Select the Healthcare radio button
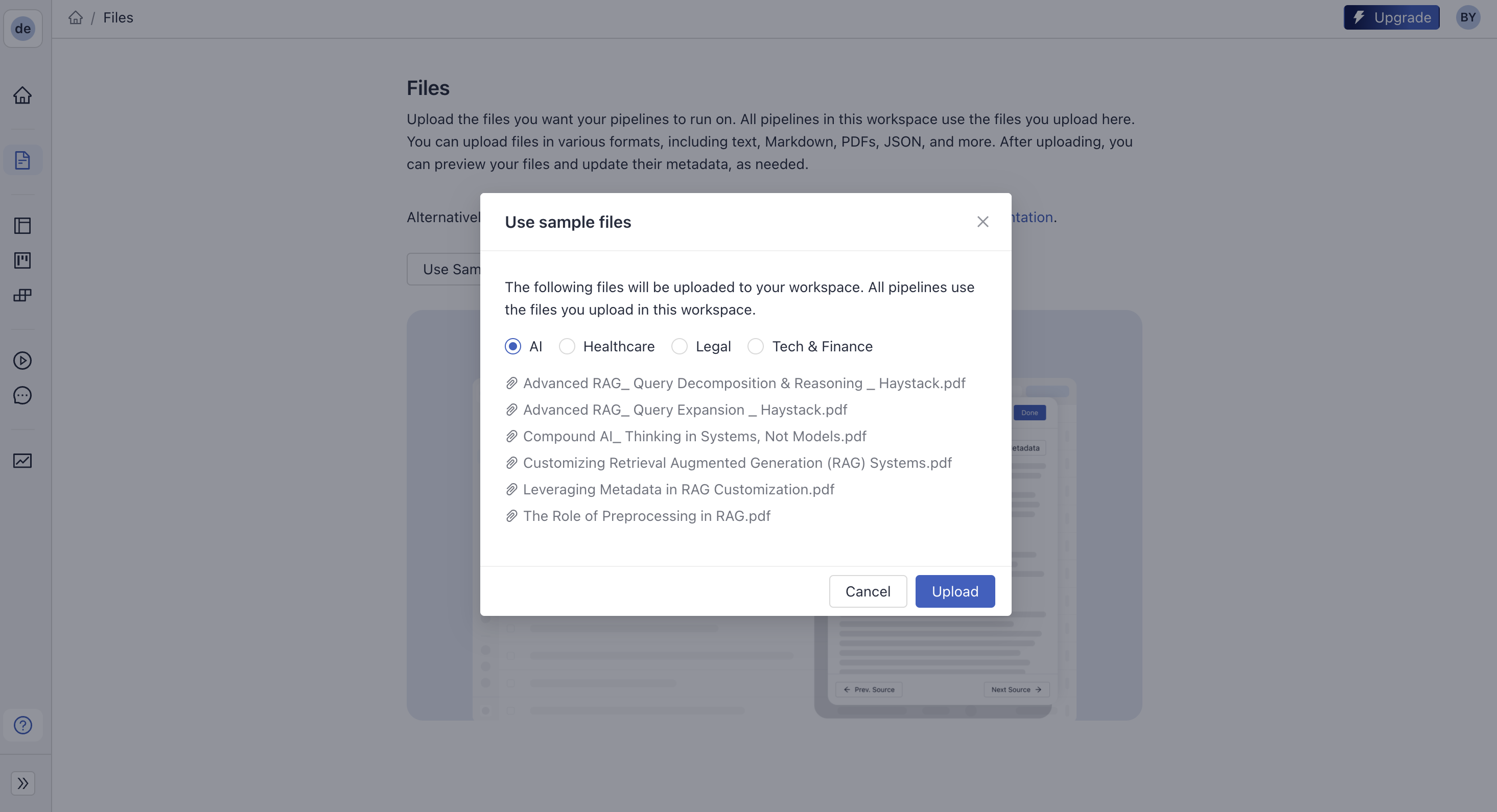 [567, 347]
